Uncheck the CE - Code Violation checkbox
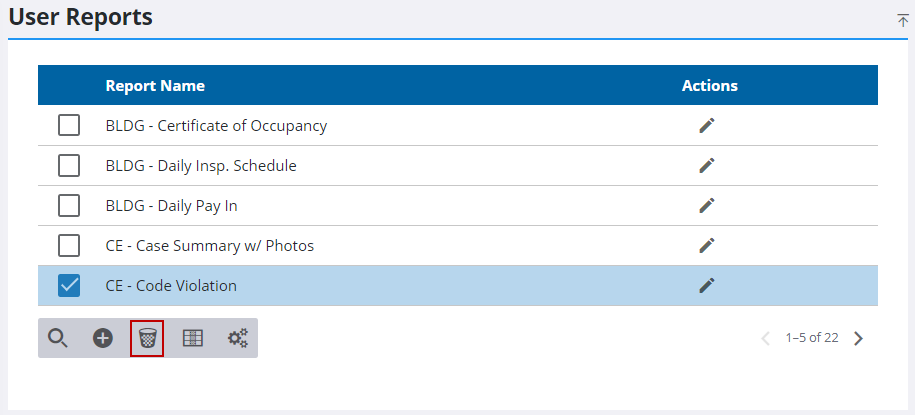 pyautogui.click(x=69, y=285)
